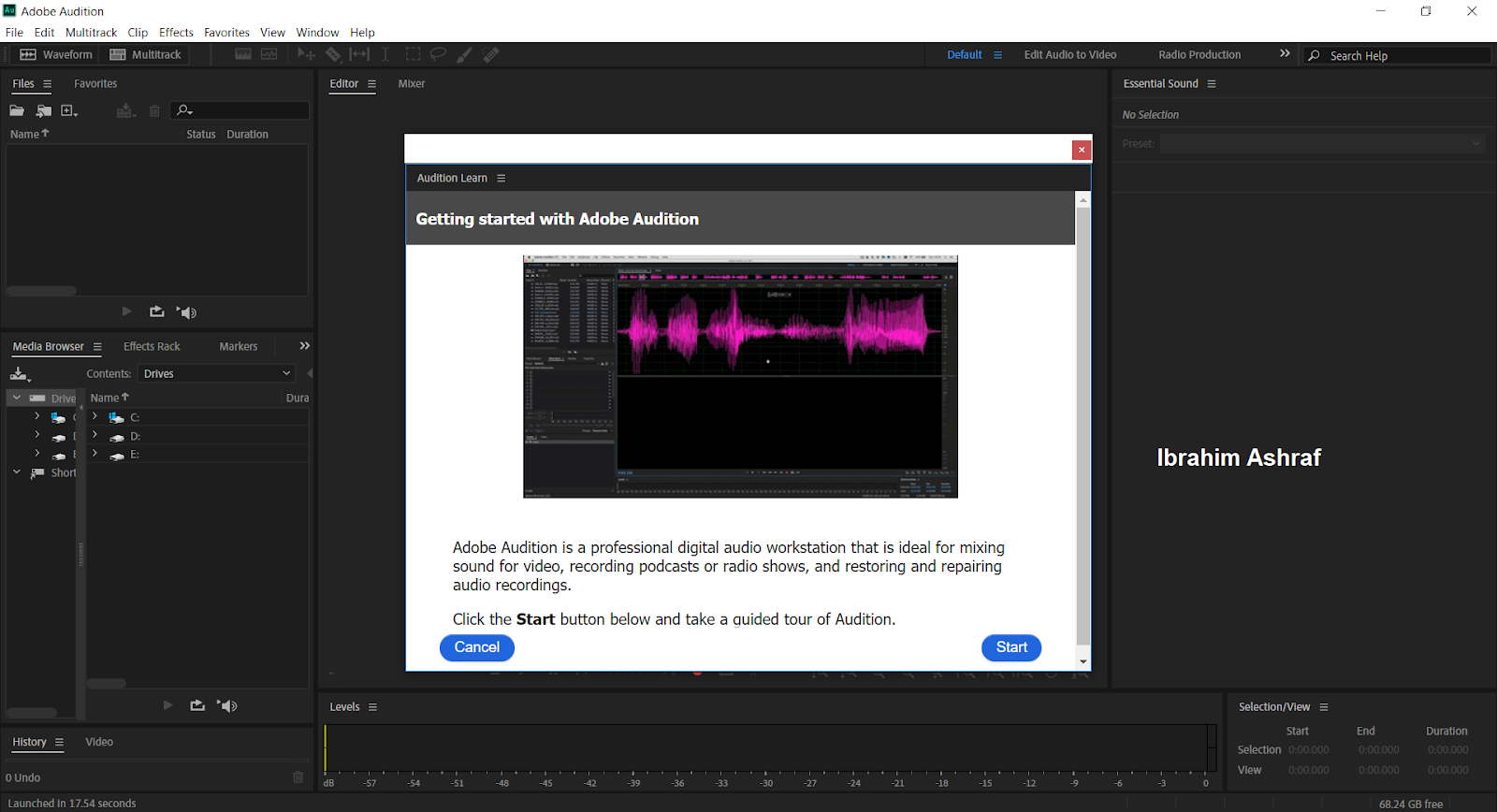
Task: Open the Audition Learn panel menu
Action: (x=501, y=178)
